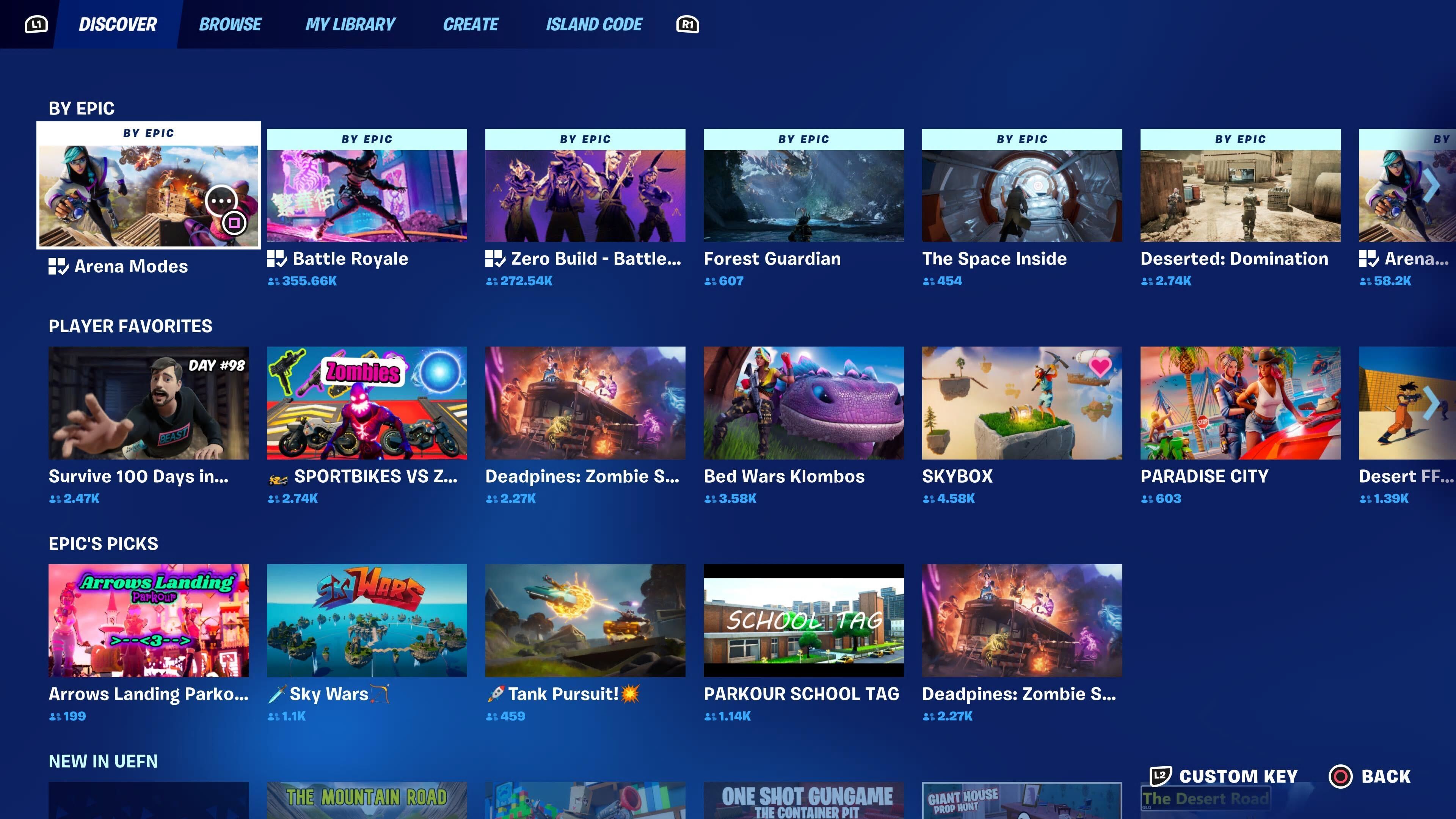Viewport: 1456px width, 819px height.
Task: Open the three-dots options on Arena Modes
Action: pos(221,201)
